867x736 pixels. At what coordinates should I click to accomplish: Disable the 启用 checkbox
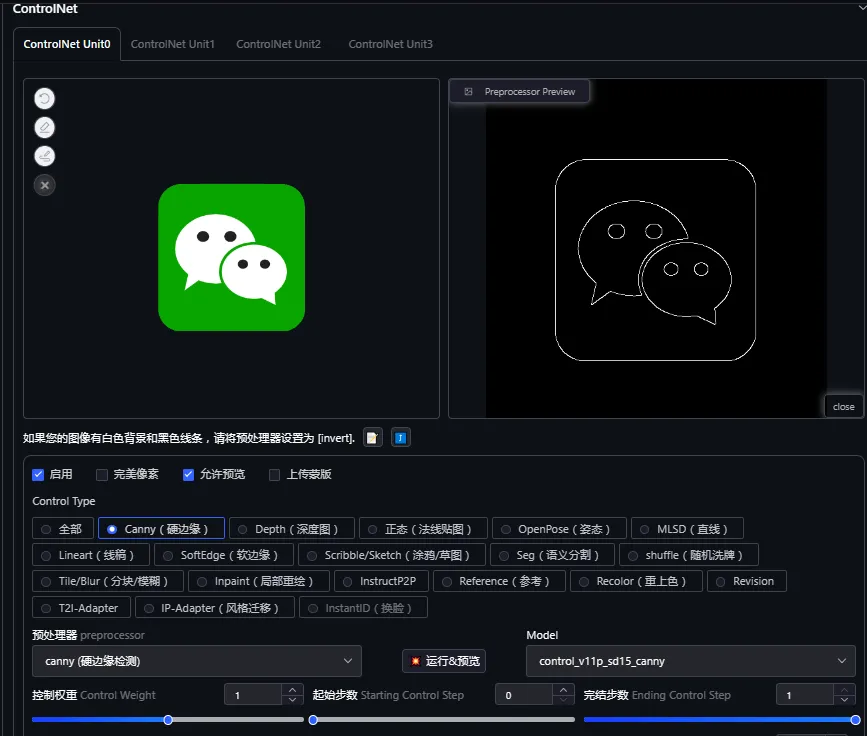coord(38,475)
